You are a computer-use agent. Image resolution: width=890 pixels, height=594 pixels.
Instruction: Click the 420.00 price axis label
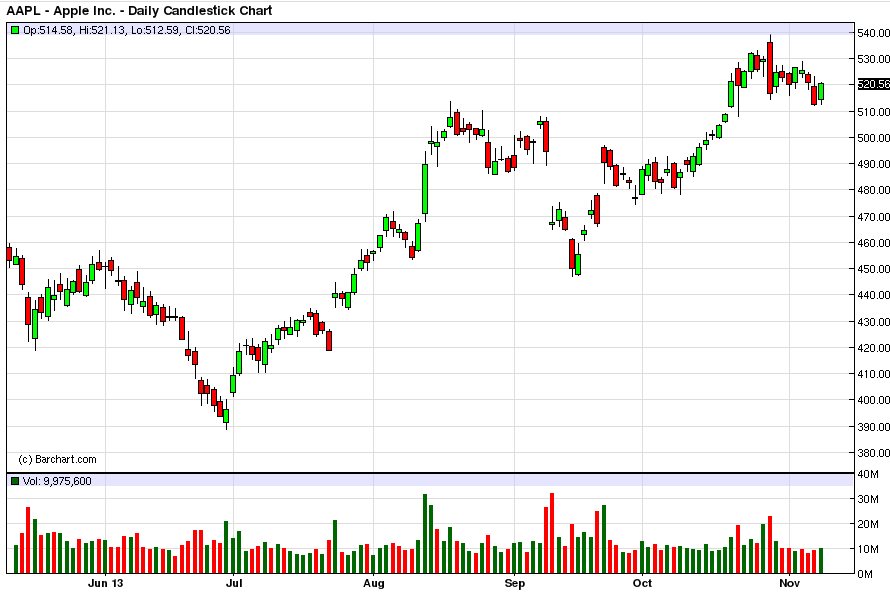point(874,348)
